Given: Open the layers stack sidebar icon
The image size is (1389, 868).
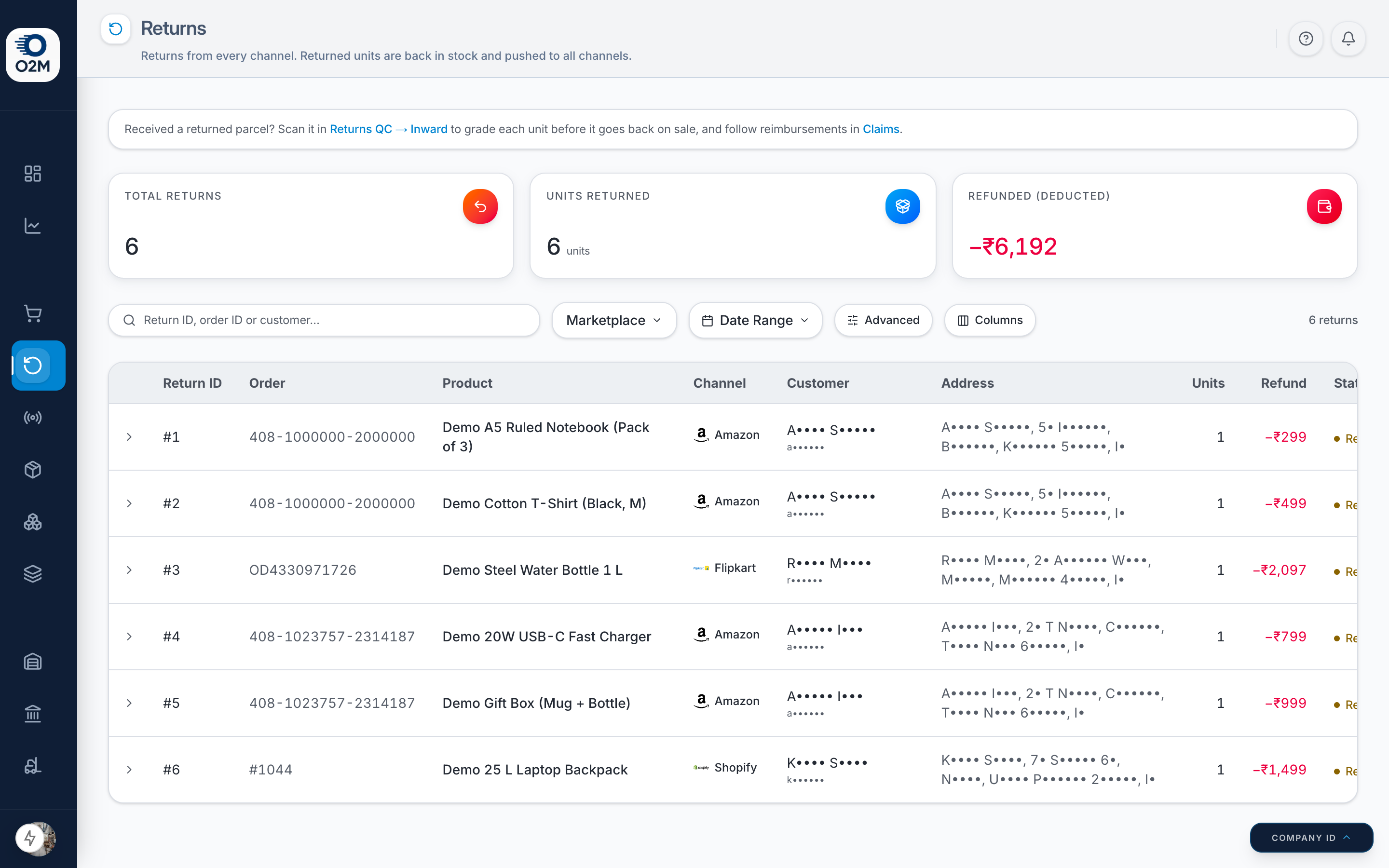Looking at the screenshot, I should (33, 573).
